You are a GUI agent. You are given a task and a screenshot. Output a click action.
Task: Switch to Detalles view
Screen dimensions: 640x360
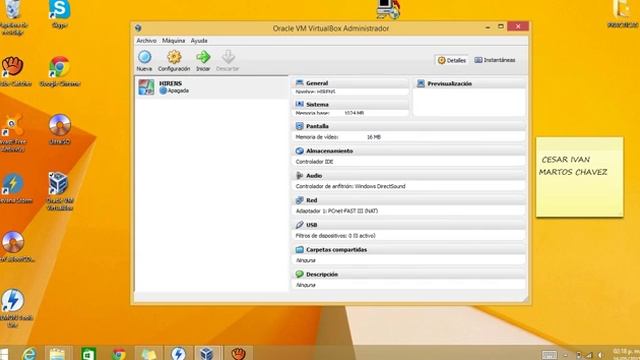(451, 60)
